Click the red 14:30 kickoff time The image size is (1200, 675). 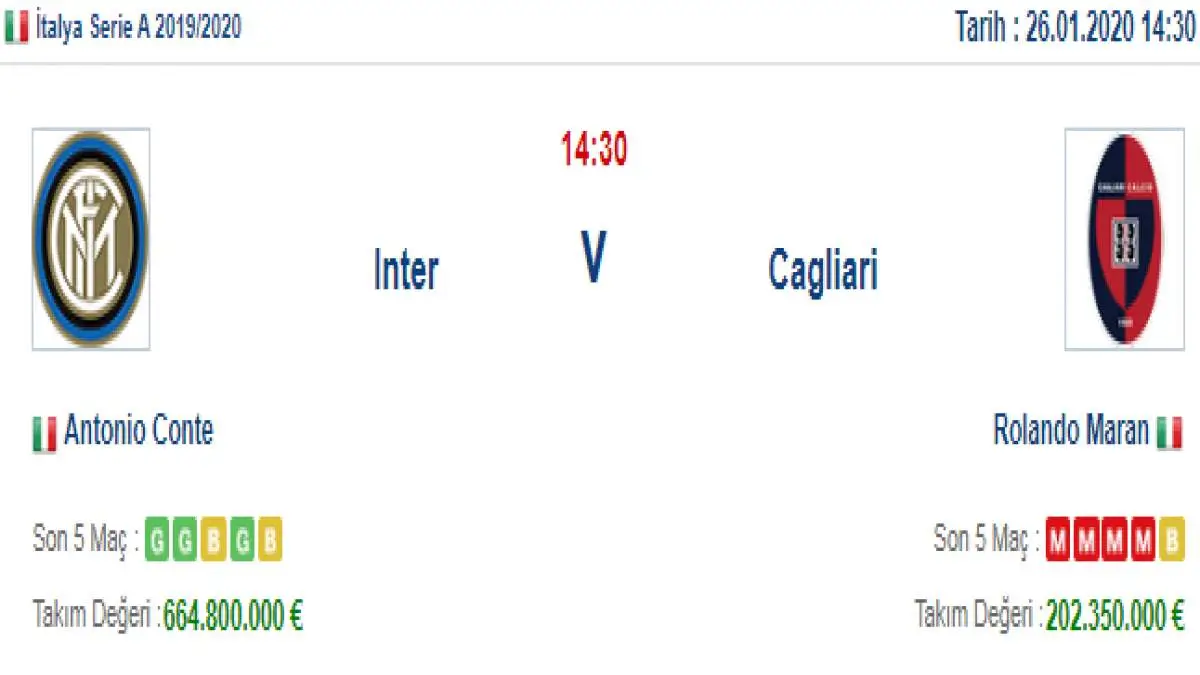594,150
